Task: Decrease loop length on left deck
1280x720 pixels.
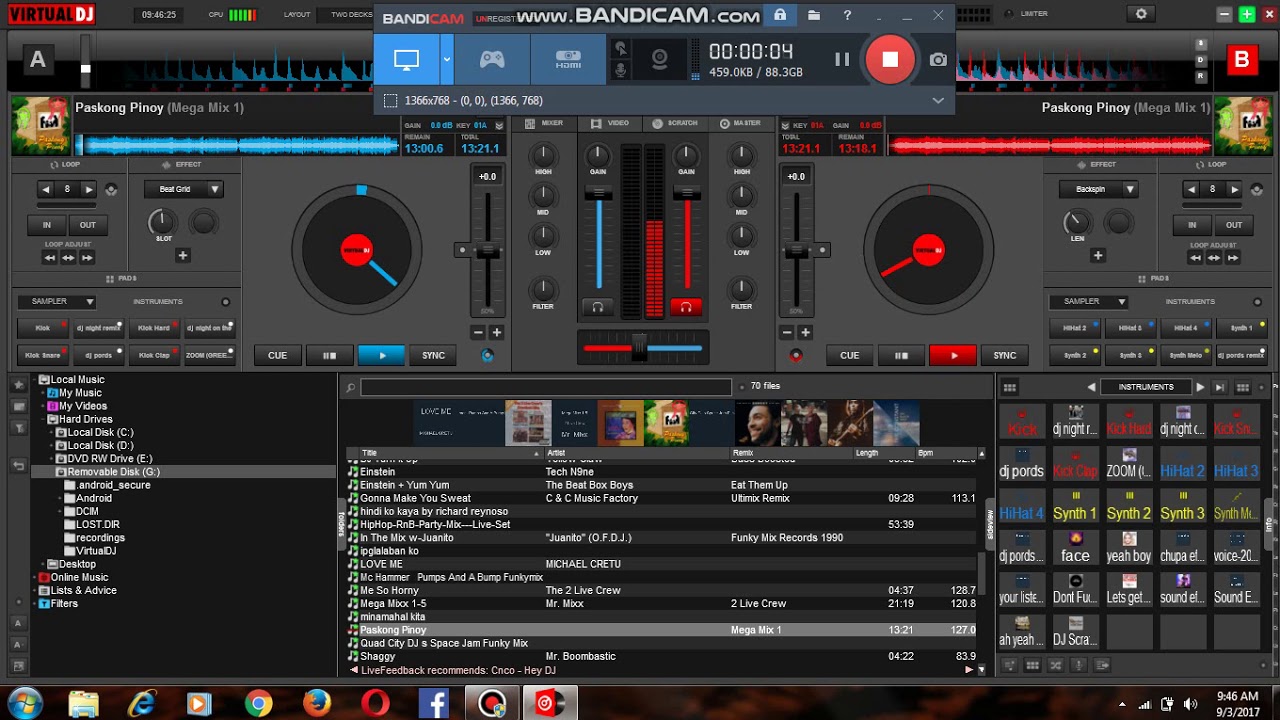Action: click(45, 189)
